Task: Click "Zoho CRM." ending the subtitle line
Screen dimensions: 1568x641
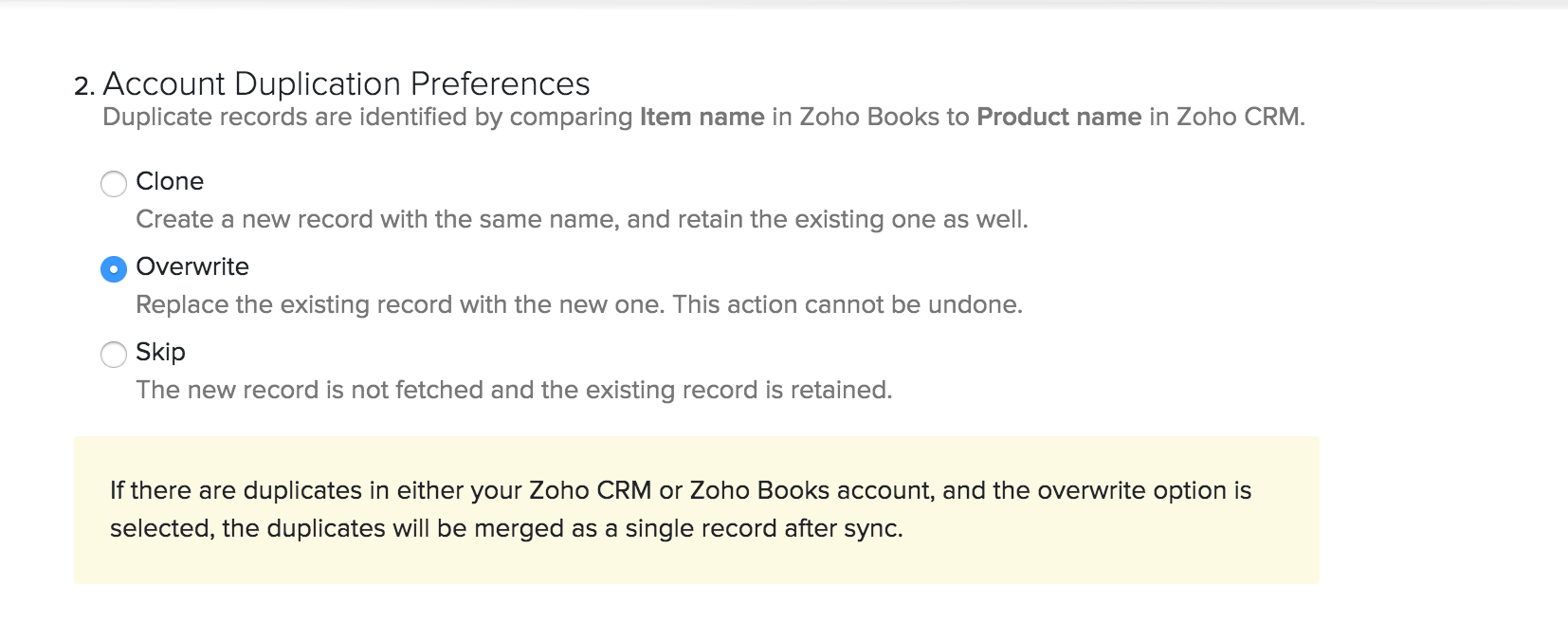Action: [1240, 117]
